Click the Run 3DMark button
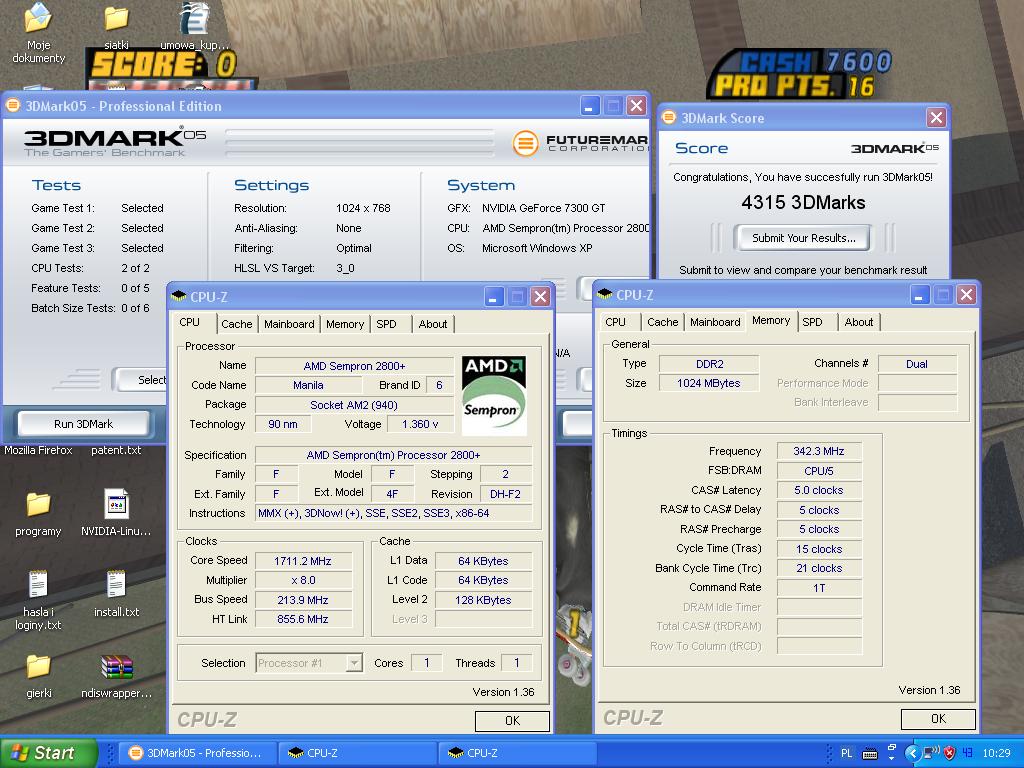The height and width of the screenshot is (768, 1024). click(83, 424)
